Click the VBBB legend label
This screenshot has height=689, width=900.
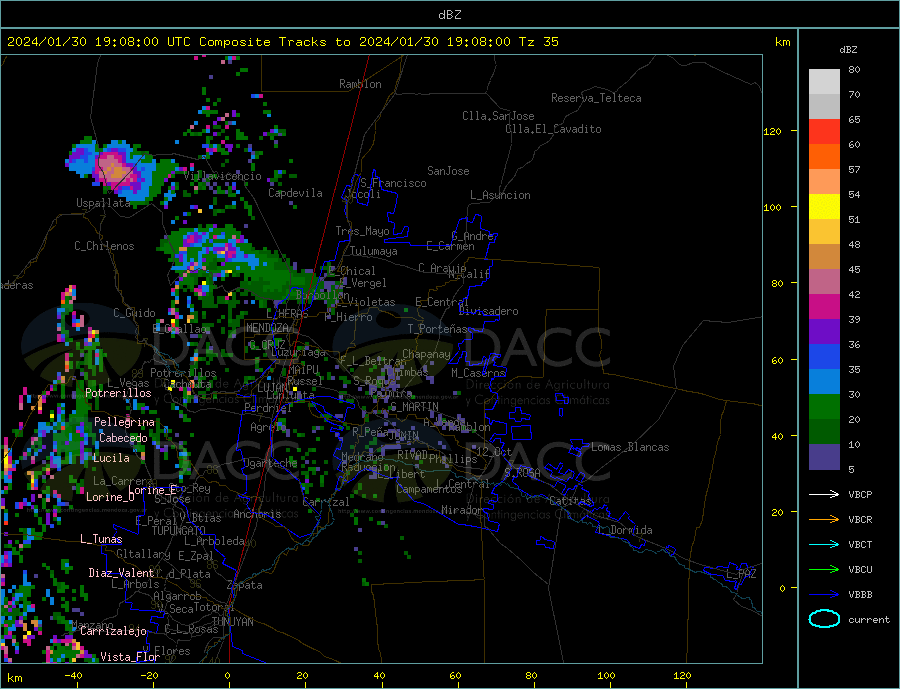(x=860, y=594)
